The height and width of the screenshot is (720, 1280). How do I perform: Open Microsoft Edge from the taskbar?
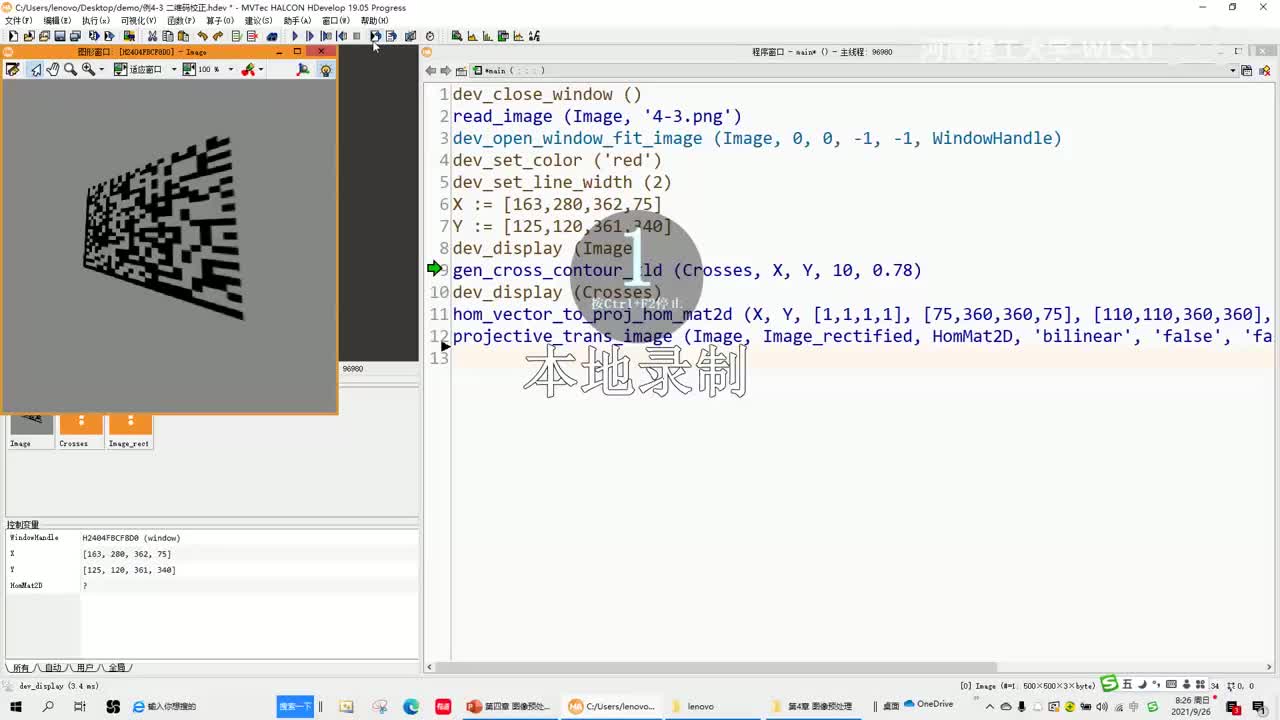click(x=411, y=706)
